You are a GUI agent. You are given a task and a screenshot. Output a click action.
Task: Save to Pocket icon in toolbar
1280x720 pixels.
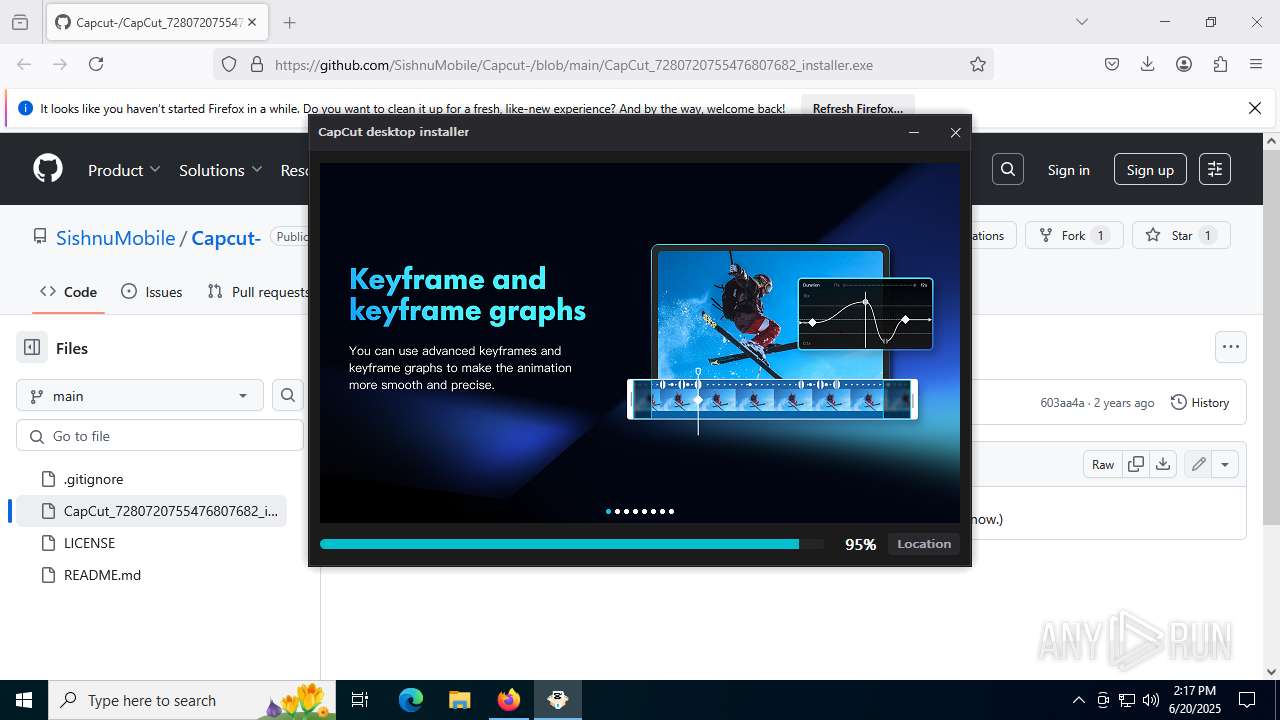1112,64
